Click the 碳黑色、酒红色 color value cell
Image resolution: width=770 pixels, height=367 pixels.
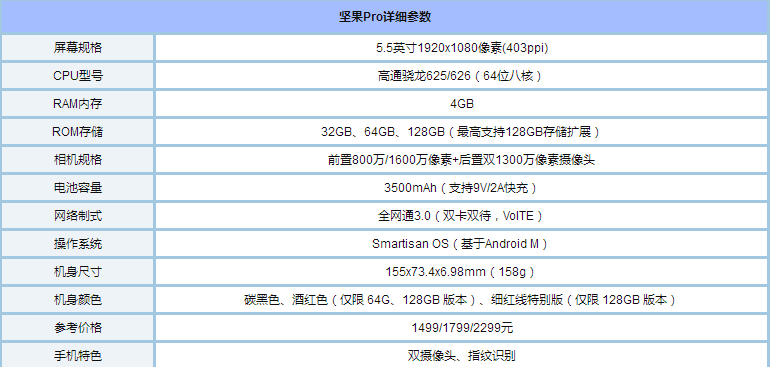pos(462,300)
